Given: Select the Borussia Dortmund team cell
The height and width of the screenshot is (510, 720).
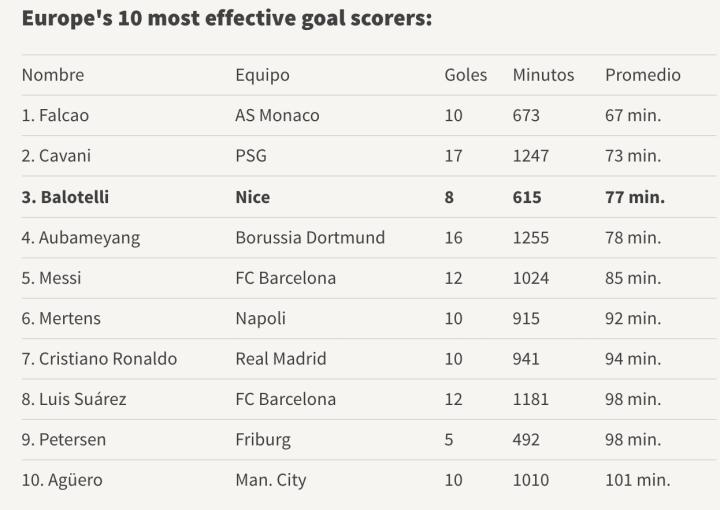Looking at the screenshot, I should coord(310,238).
